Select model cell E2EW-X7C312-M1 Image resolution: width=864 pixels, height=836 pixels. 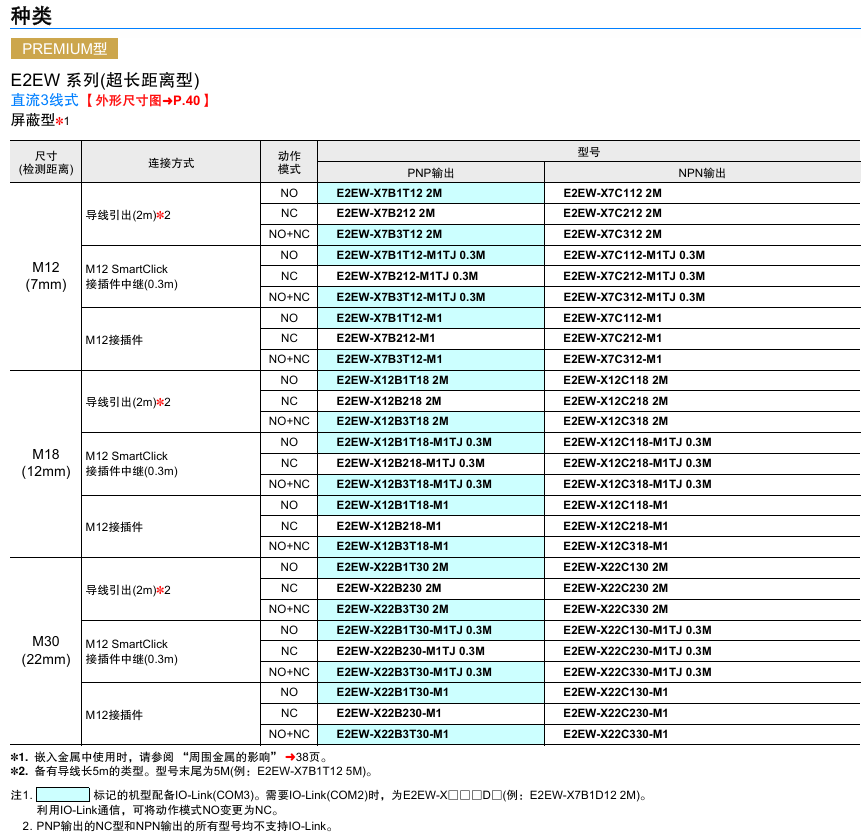click(612, 359)
